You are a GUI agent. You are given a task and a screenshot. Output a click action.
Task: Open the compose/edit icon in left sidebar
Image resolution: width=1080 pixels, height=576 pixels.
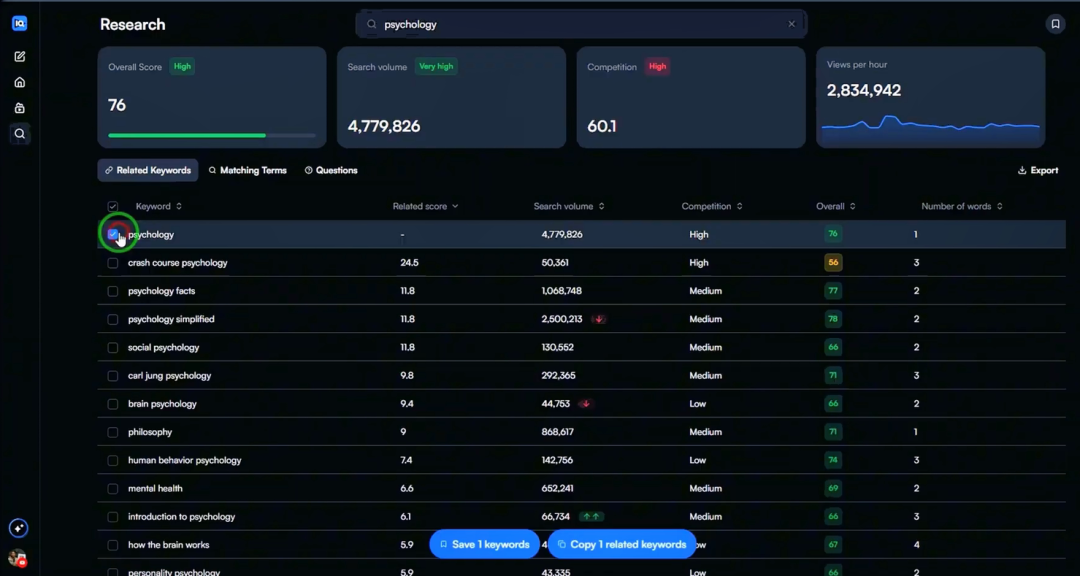point(19,56)
